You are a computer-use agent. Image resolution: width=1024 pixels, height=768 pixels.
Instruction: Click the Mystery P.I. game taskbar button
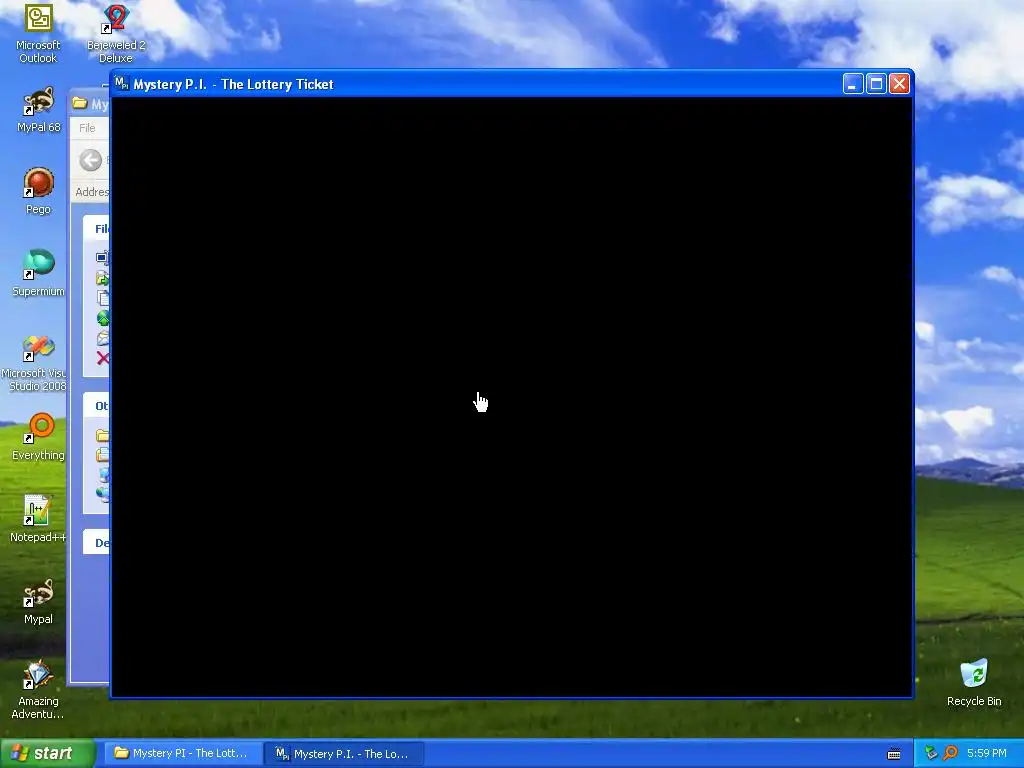click(344, 754)
